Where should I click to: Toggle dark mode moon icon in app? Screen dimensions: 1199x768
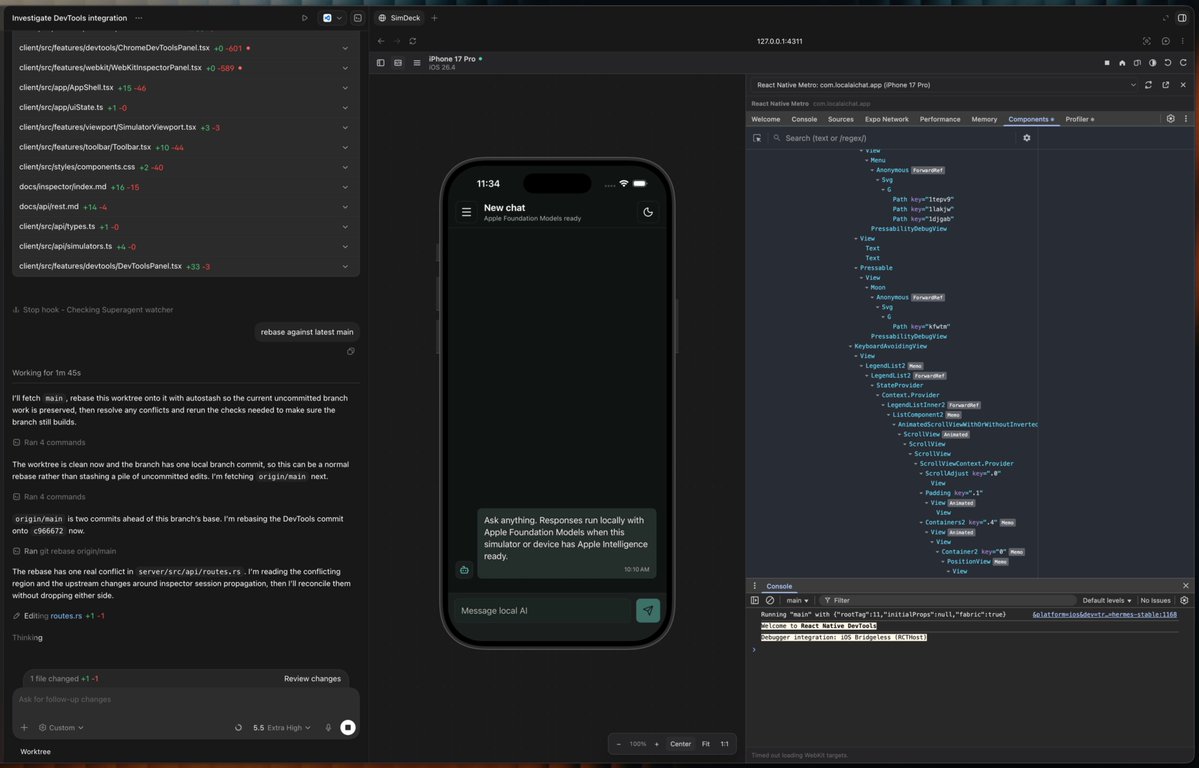coord(648,213)
